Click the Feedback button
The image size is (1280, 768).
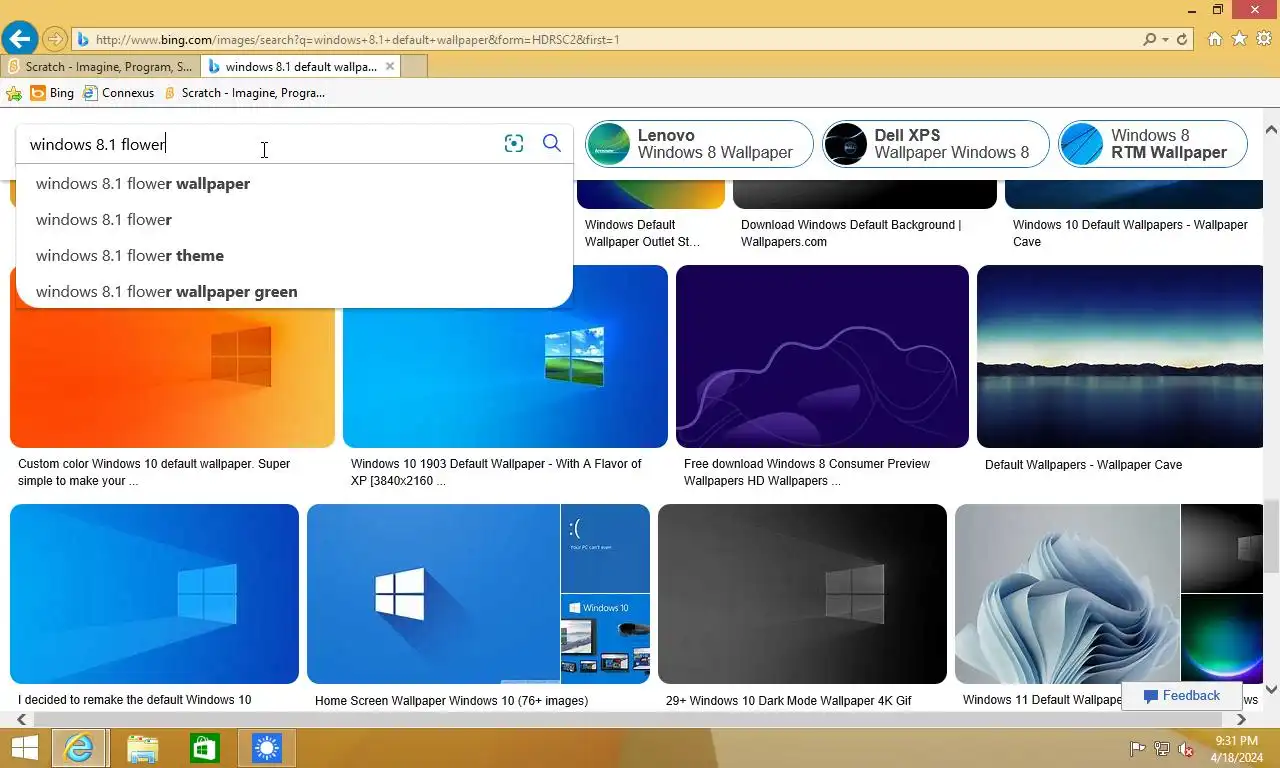[1182, 696]
